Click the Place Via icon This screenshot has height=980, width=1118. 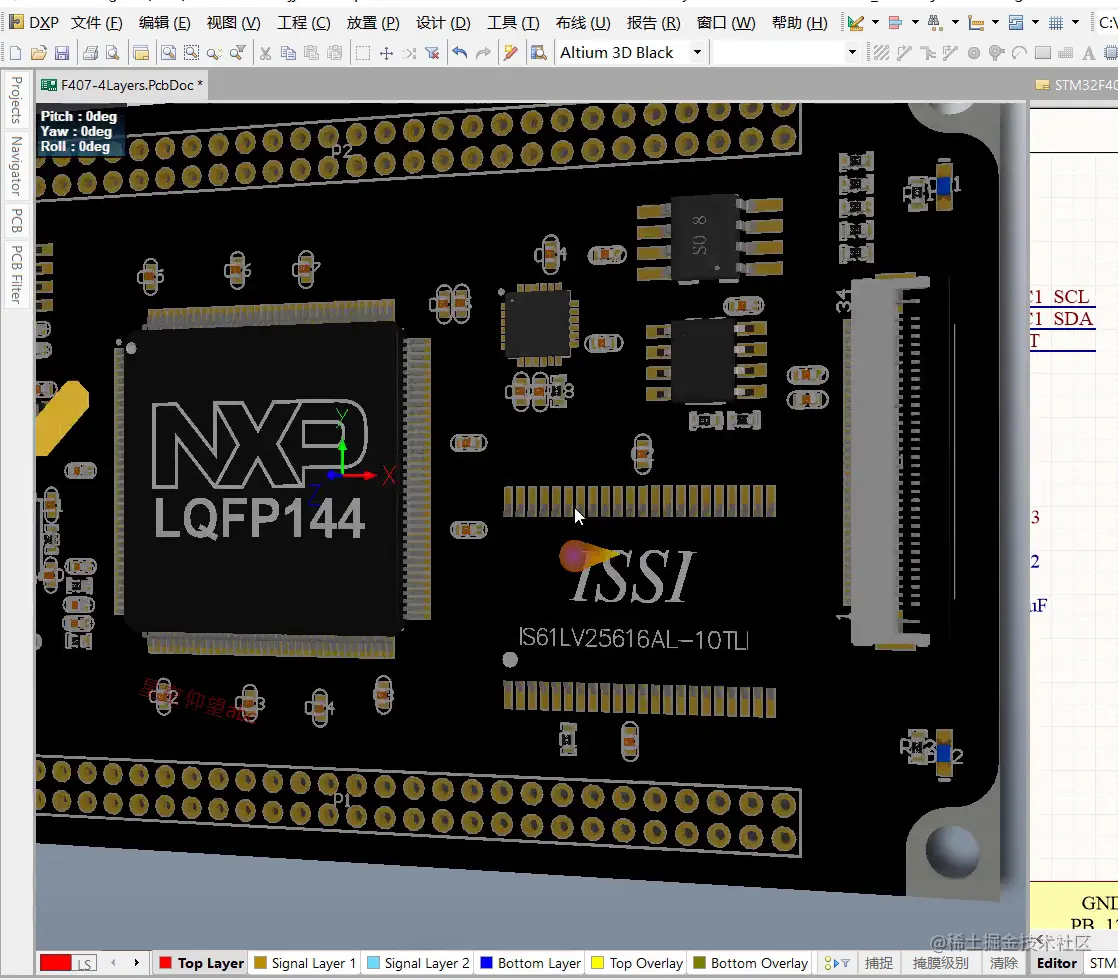997,53
